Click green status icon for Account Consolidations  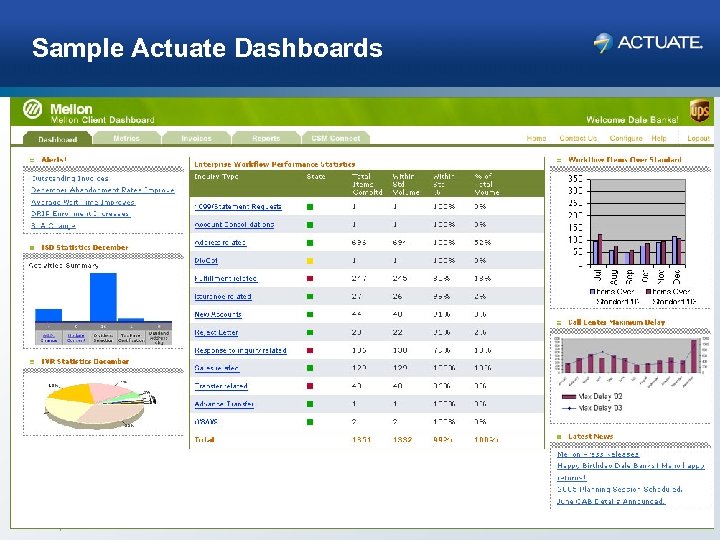point(310,225)
